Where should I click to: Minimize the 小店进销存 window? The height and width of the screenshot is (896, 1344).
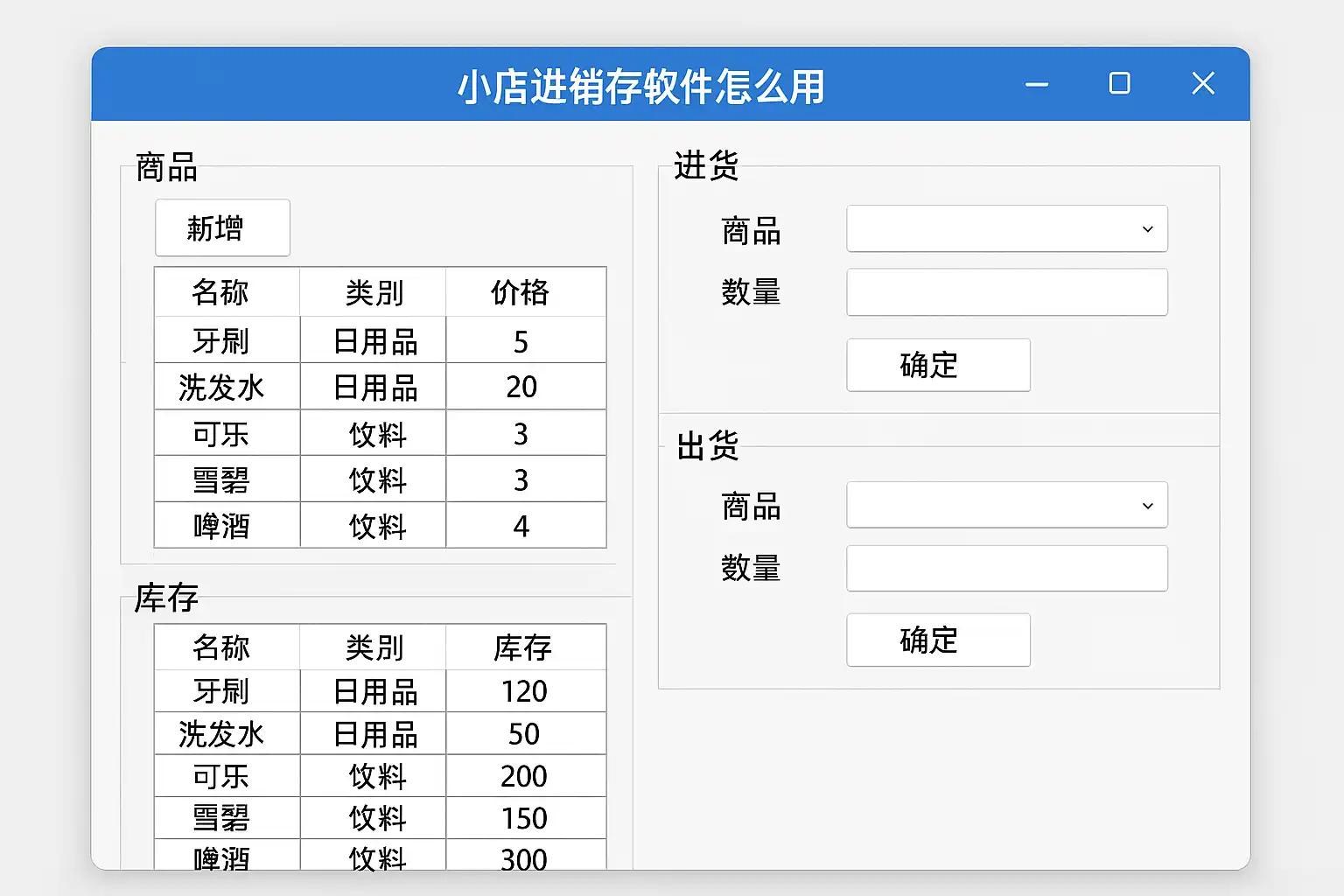1037,84
